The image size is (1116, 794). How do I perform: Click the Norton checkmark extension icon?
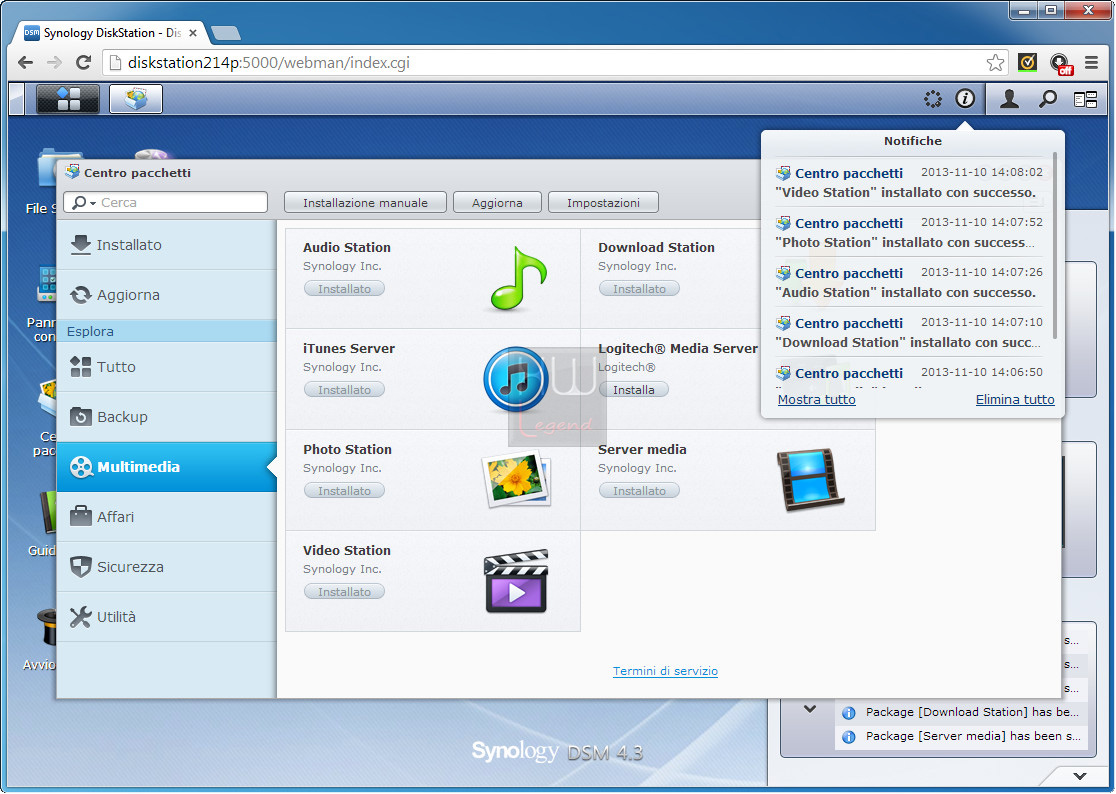coord(1027,63)
